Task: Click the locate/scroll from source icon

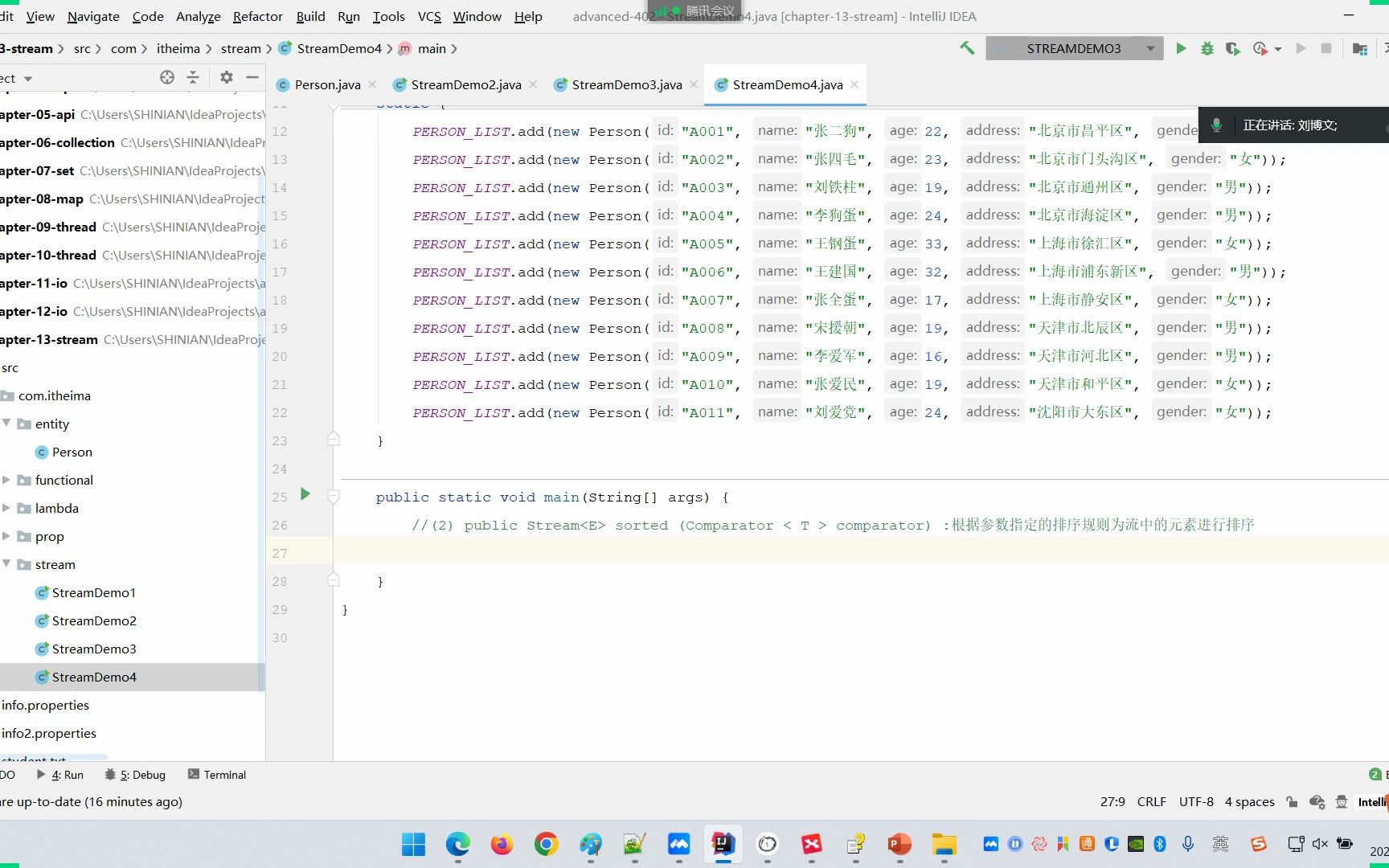Action: 167,77
